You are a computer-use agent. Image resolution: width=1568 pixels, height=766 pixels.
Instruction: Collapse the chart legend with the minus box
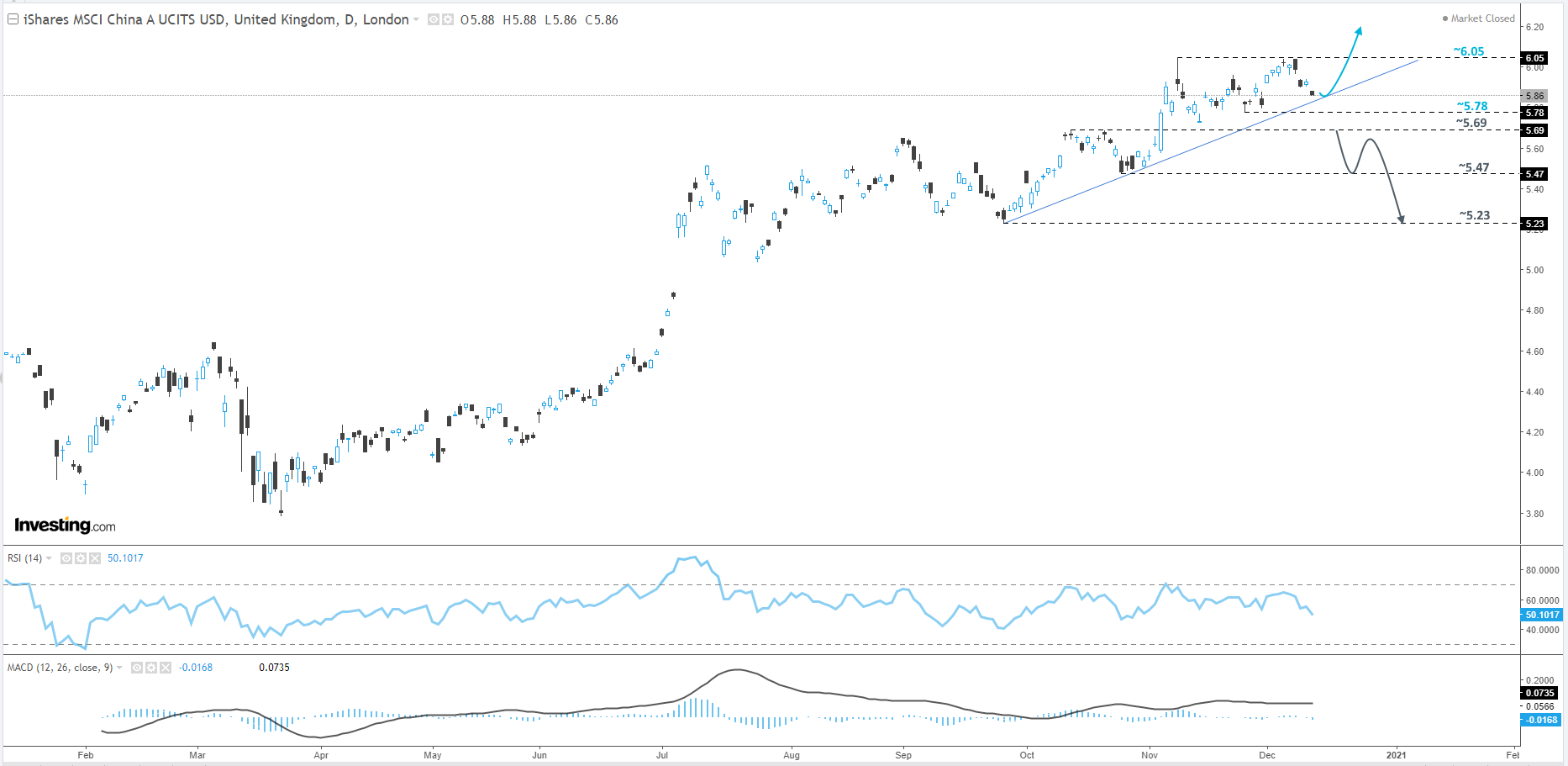click(11, 19)
